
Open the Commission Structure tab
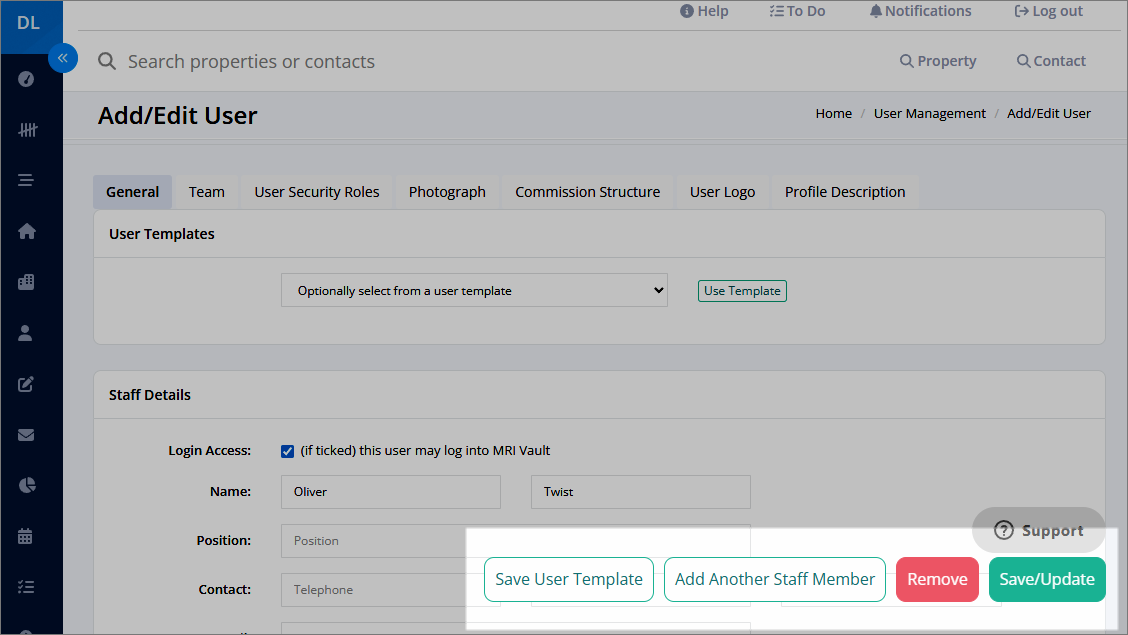coord(588,192)
